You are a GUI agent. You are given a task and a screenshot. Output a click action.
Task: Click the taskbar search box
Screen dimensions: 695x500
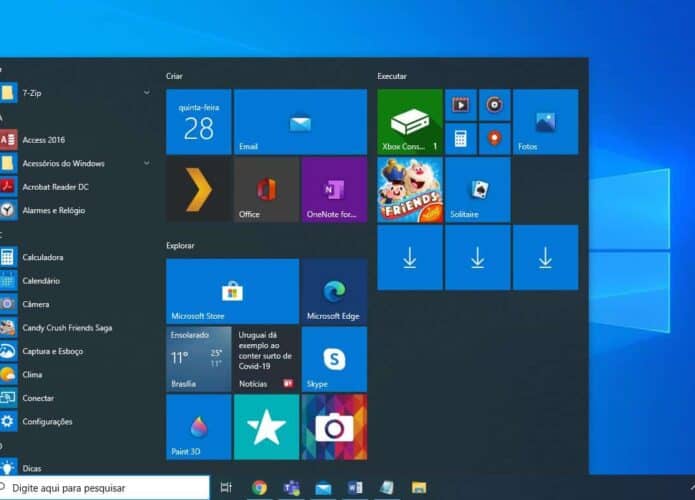coord(104,488)
